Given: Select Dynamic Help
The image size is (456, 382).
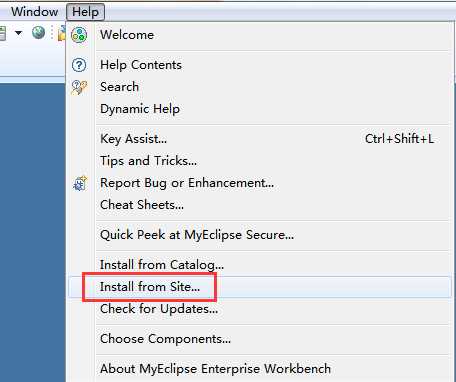Looking at the screenshot, I should pyautogui.click(x=260, y=109).
